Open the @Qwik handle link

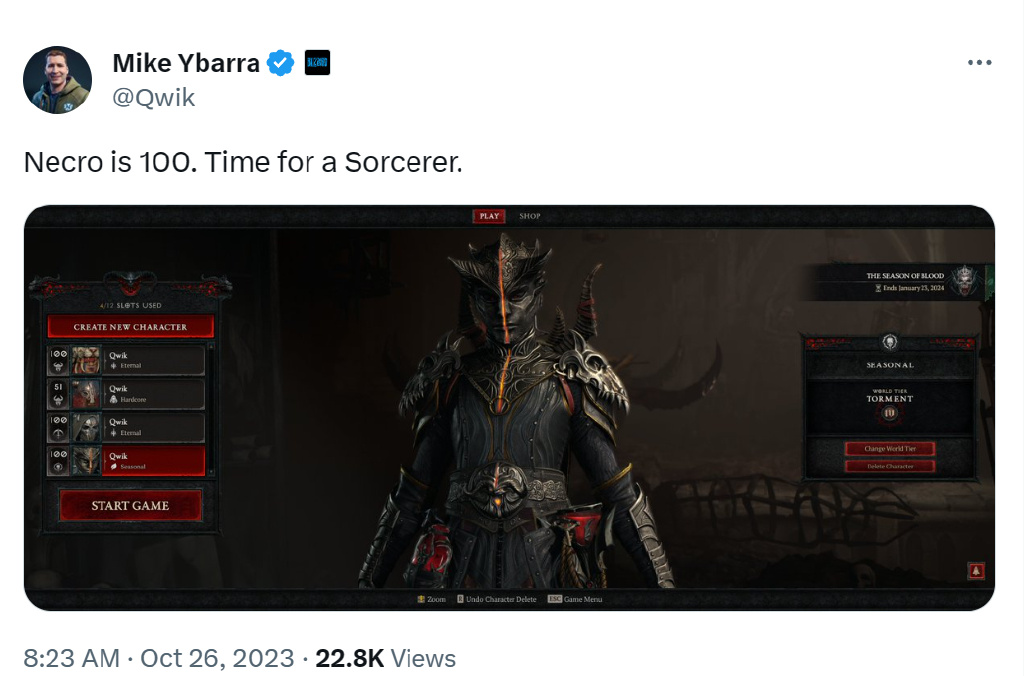coord(153,98)
